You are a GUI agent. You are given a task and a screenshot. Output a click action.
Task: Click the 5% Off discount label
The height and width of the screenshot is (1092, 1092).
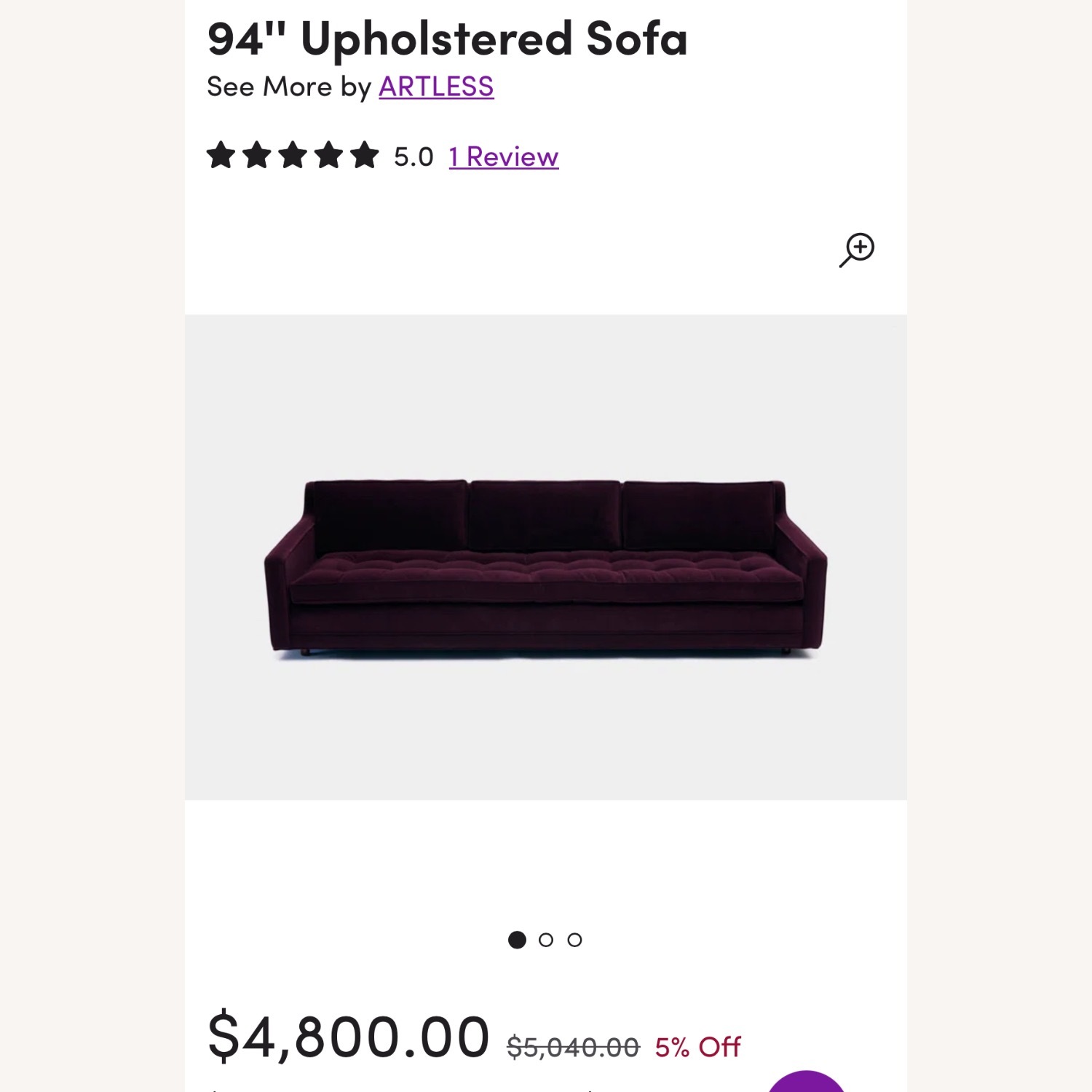(x=697, y=1047)
